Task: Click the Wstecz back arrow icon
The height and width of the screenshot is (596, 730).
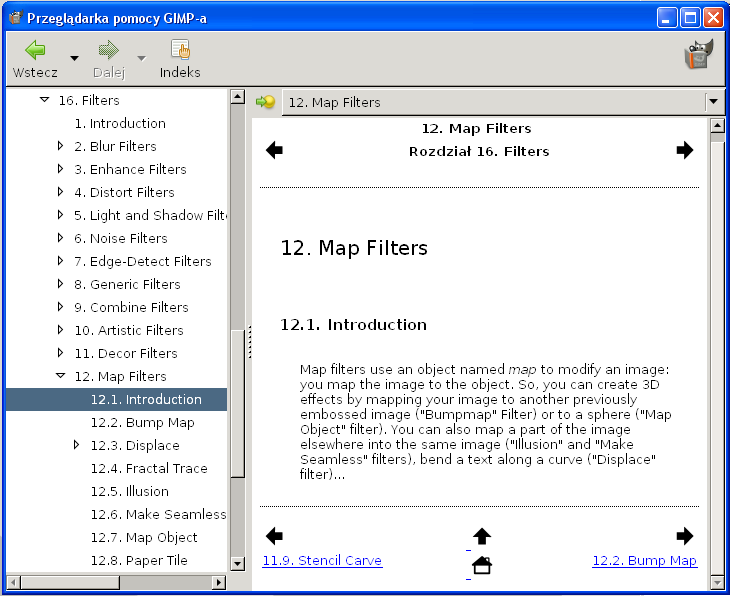Action: tap(35, 50)
